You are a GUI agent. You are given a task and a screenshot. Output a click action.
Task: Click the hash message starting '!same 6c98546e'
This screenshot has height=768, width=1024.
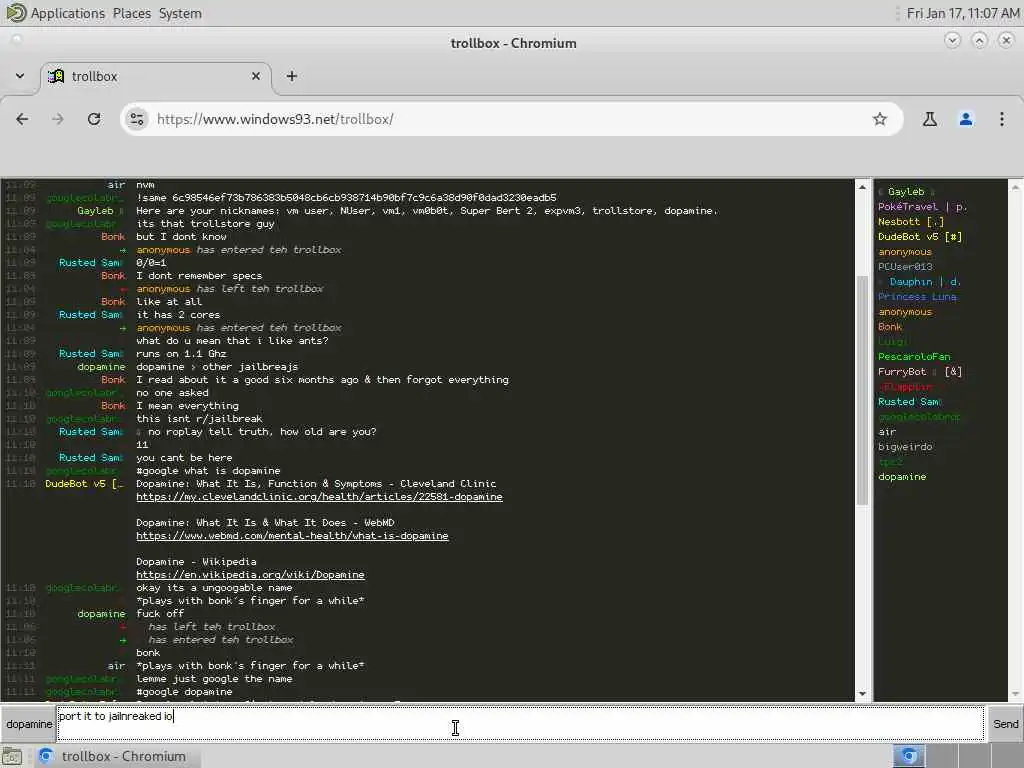tap(346, 198)
